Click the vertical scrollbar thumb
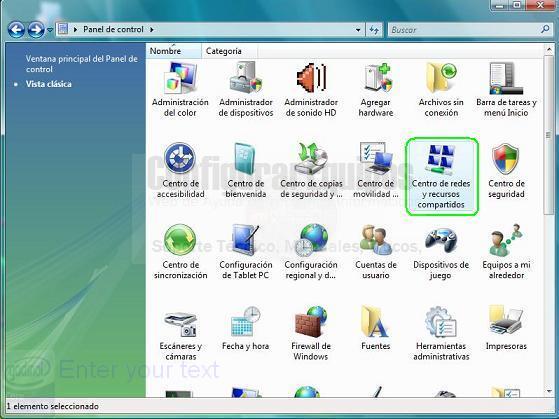The width and height of the screenshot is (559, 419). 549,135
